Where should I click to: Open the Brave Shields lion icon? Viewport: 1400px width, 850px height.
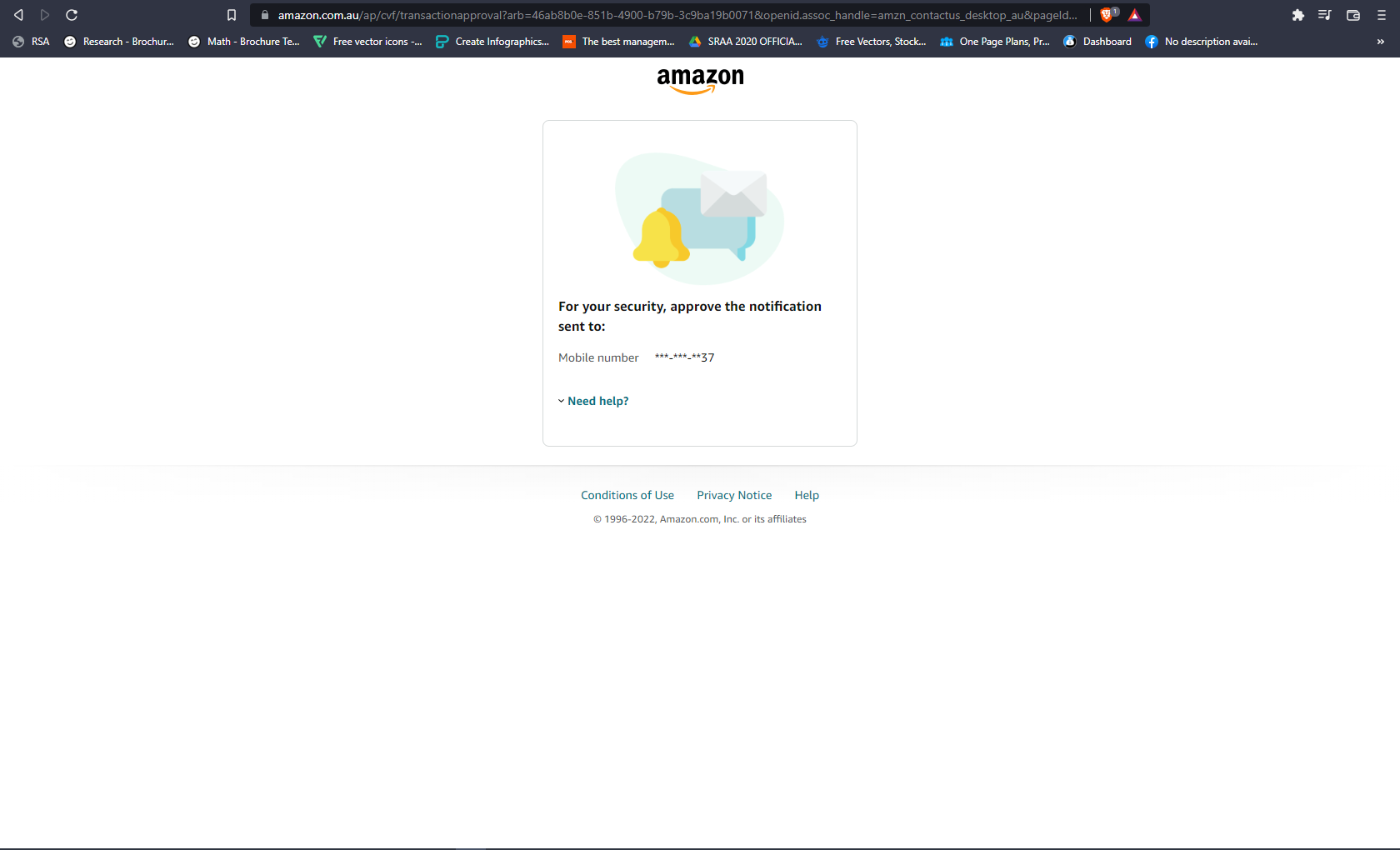pyautogui.click(x=1107, y=15)
